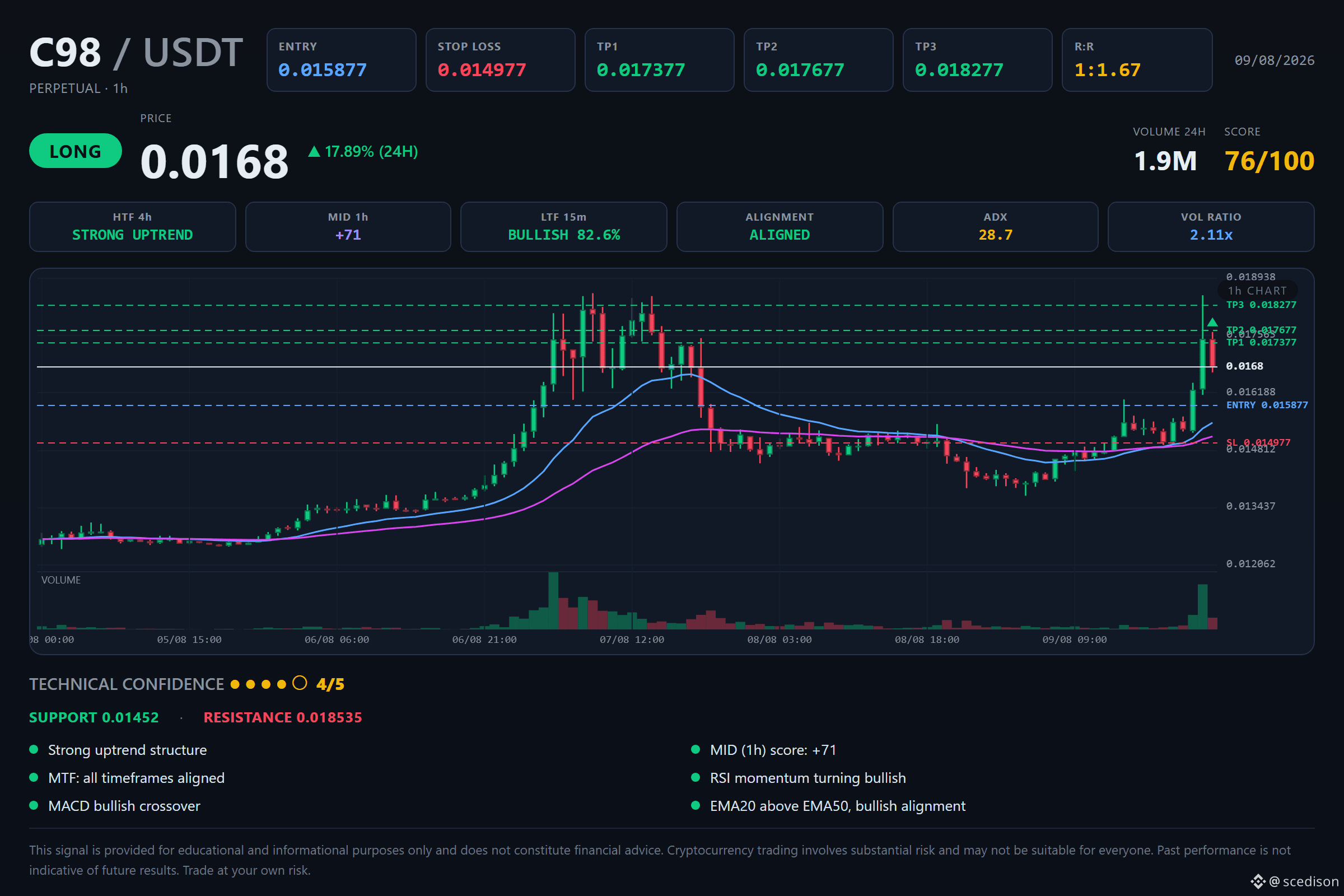Select the ENTRY card showing 0.015877
The image size is (1344, 896).
click(x=341, y=60)
